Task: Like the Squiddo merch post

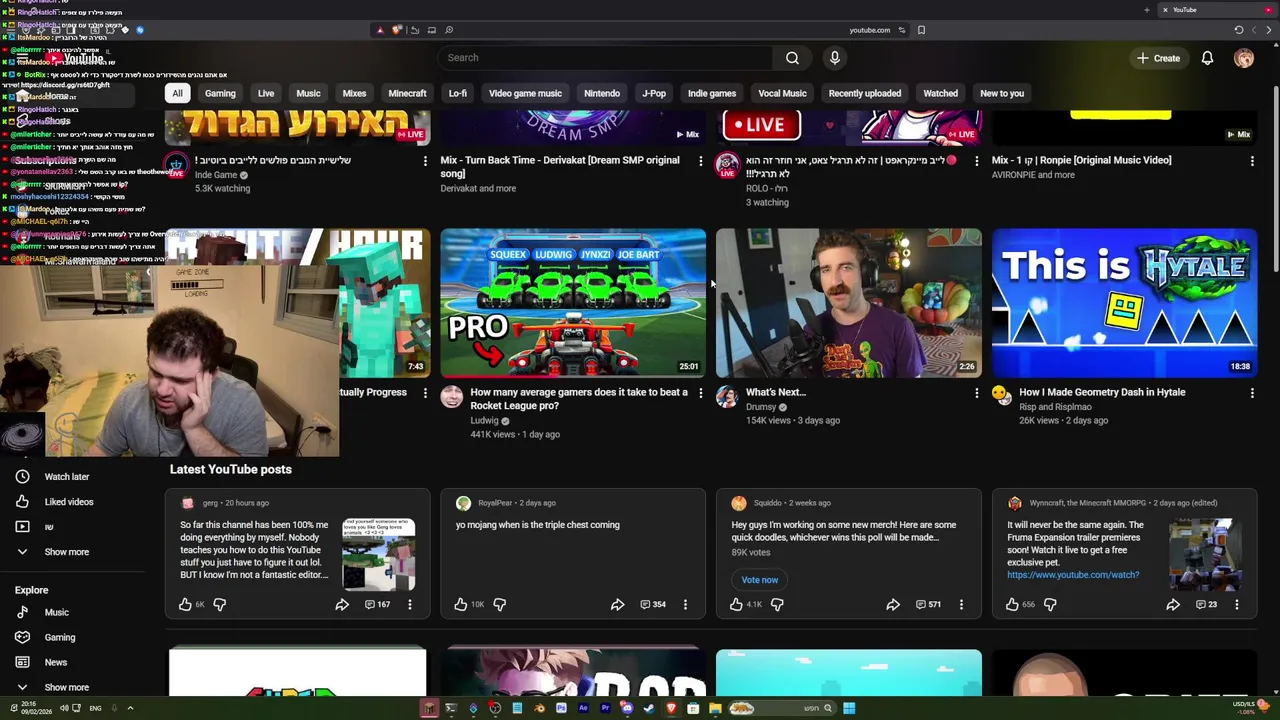Action: point(736,604)
